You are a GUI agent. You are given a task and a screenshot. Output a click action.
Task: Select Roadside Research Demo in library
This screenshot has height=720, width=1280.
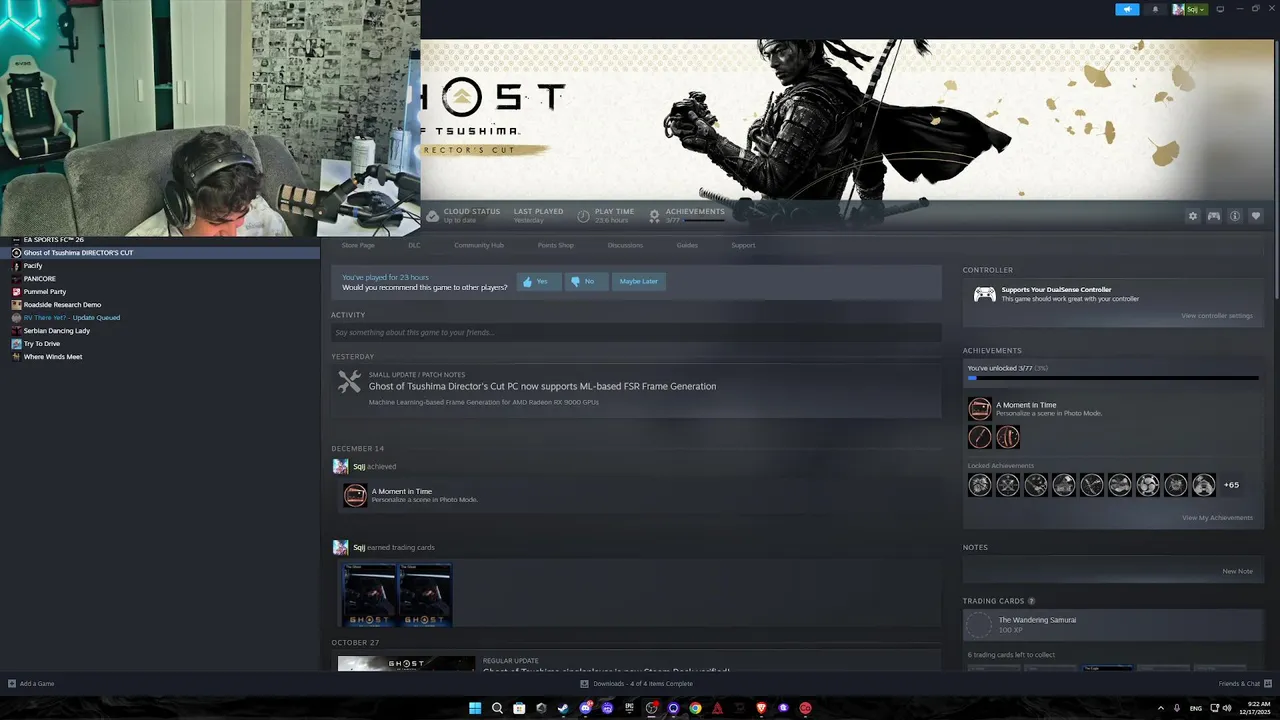click(x=160, y=305)
